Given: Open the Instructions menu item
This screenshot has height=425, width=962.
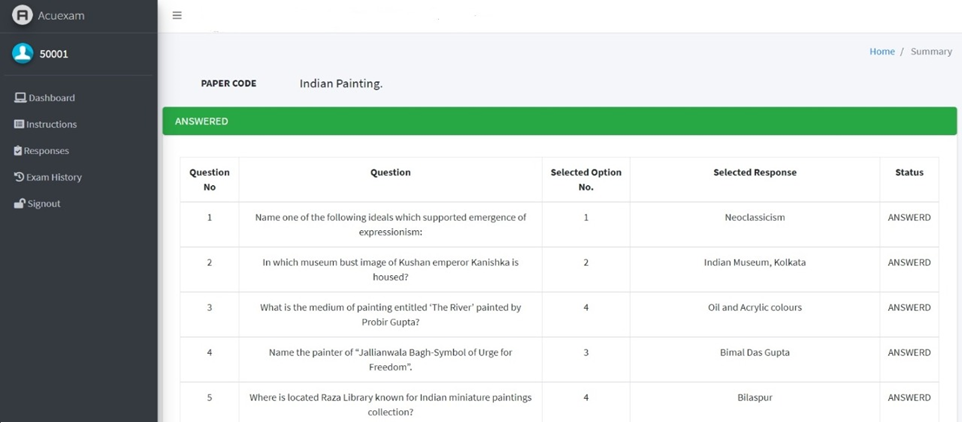Looking at the screenshot, I should [51, 124].
